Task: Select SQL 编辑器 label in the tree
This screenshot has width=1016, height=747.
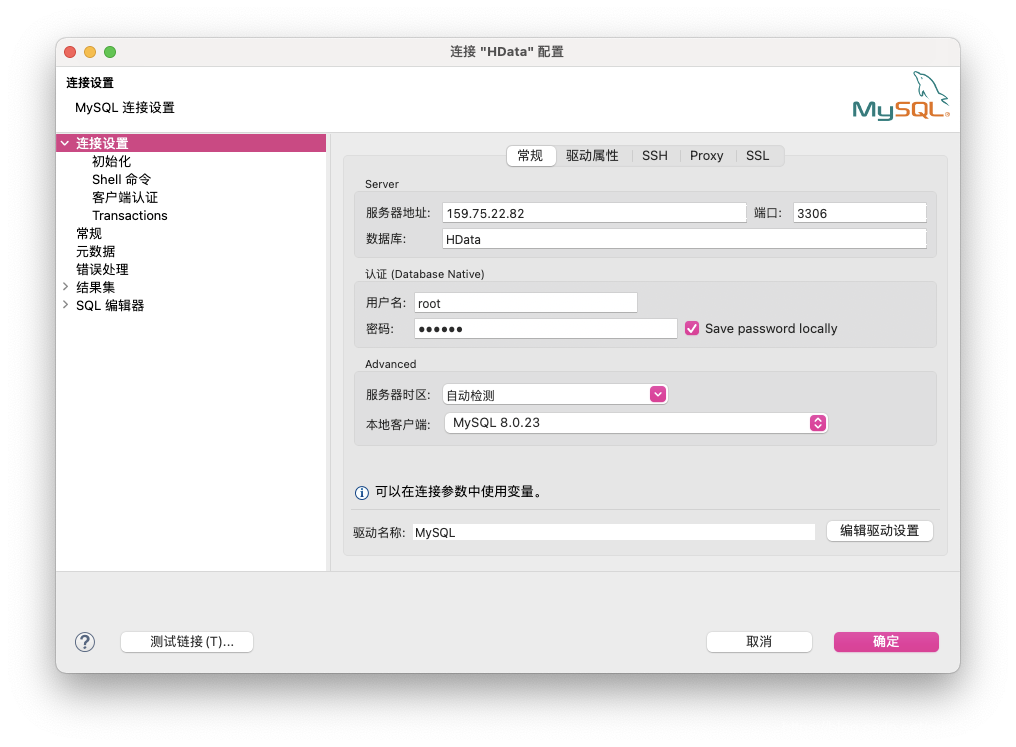Action: 110,305
